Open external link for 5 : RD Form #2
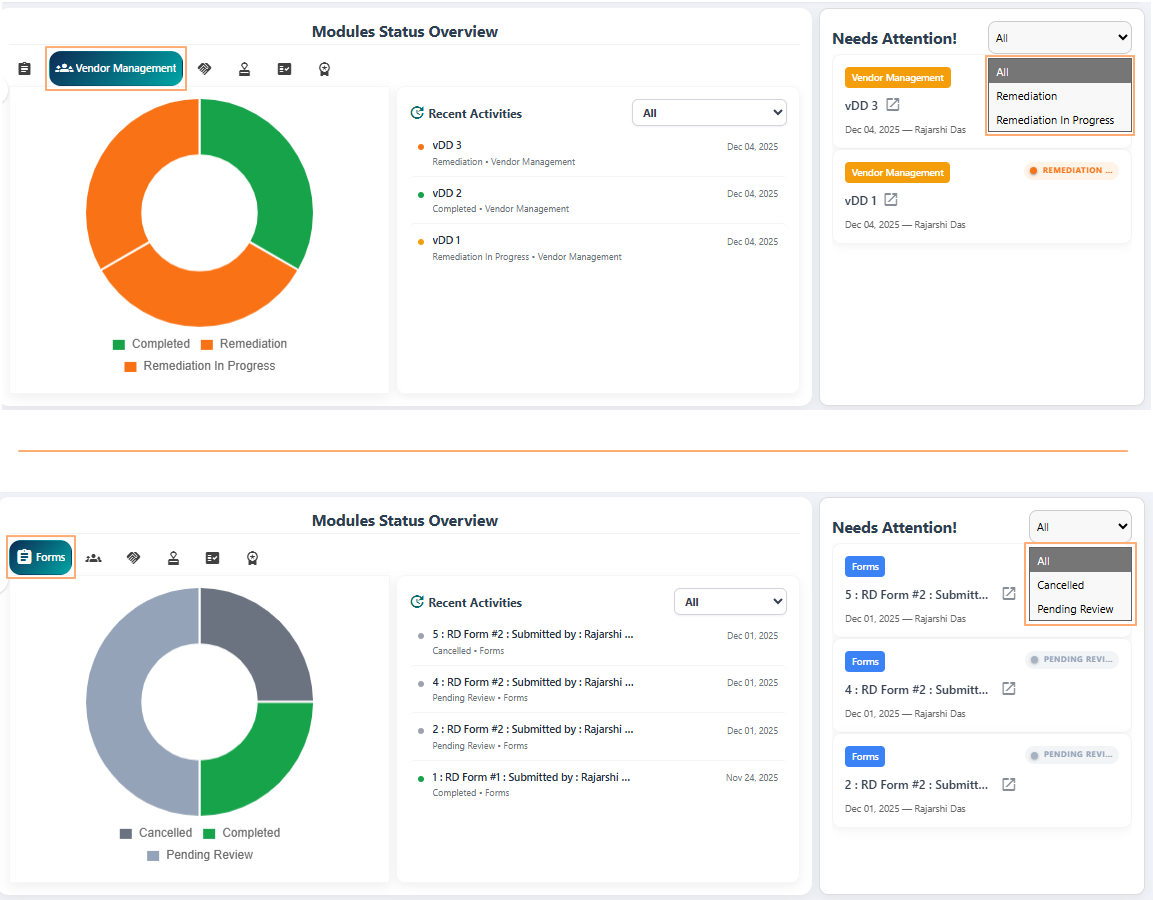This screenshot has height=900, width=1153. pyautogui.click(x=1009, y=594)
